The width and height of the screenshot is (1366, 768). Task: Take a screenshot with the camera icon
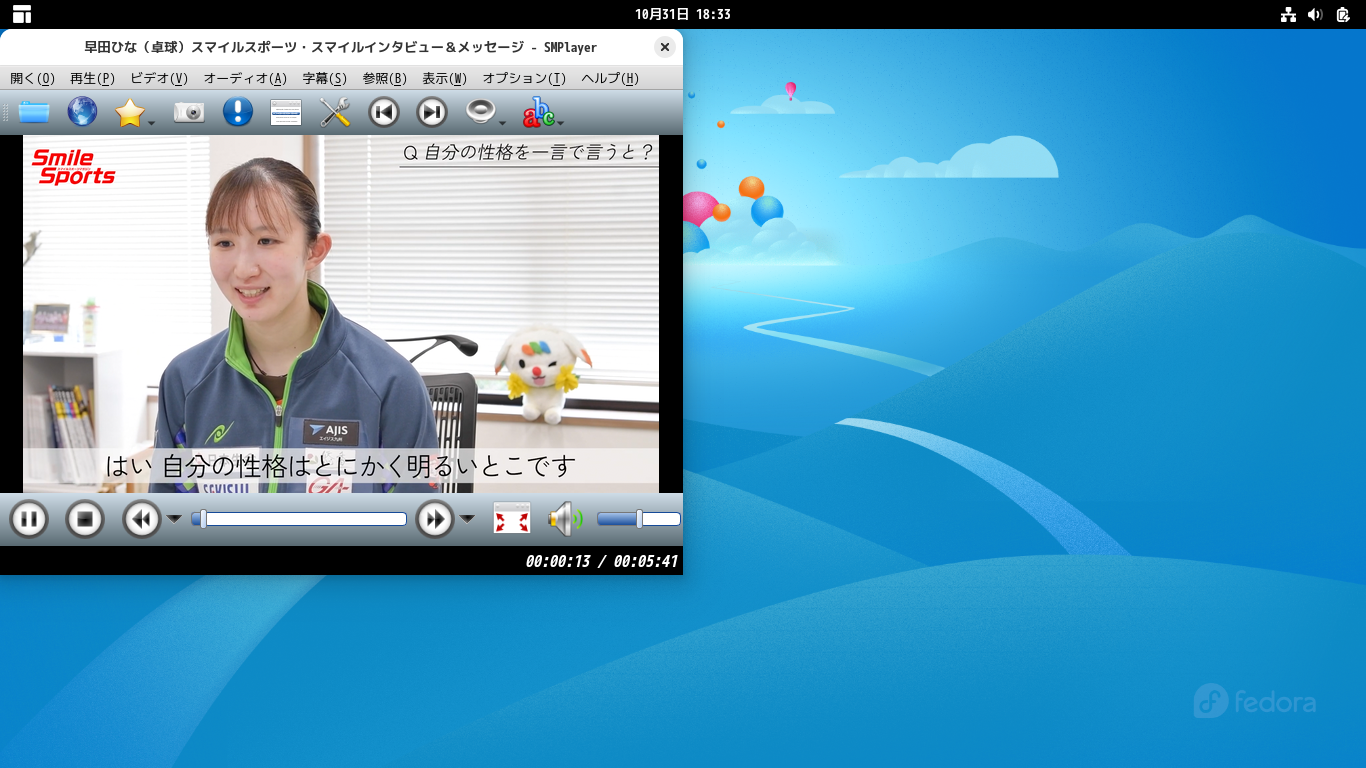coord(188,112)
